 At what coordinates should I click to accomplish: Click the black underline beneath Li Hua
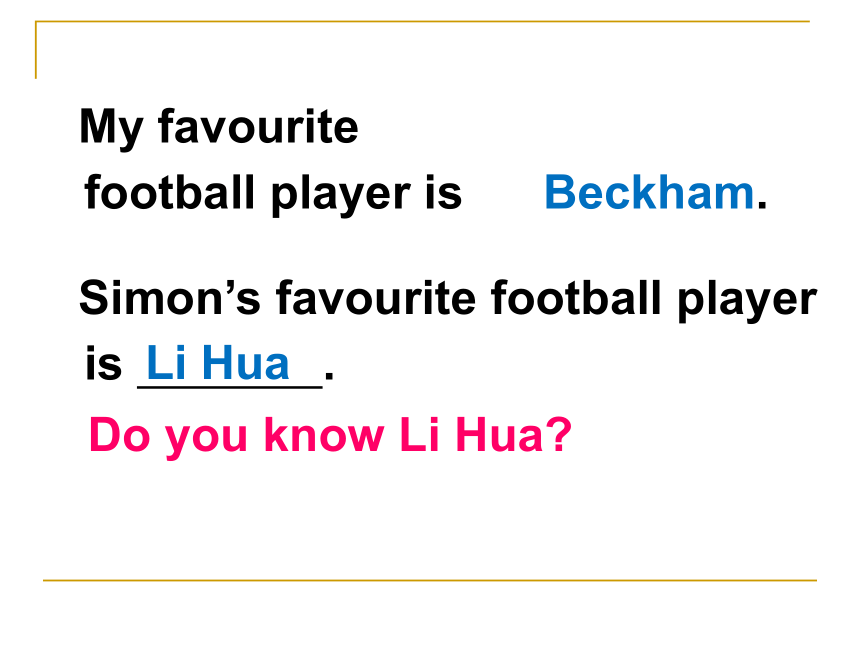230,387
